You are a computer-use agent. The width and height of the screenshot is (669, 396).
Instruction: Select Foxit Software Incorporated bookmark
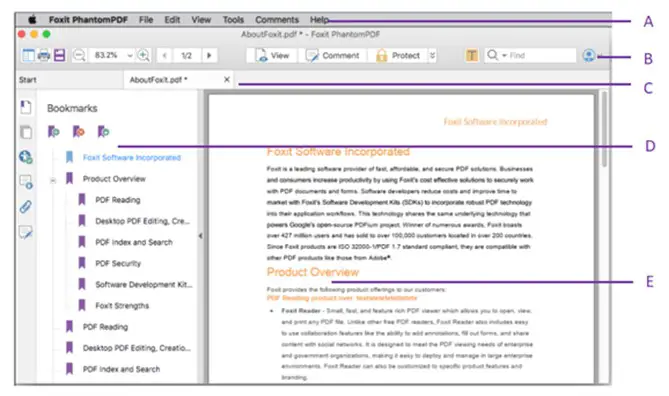tap(131, 157)
